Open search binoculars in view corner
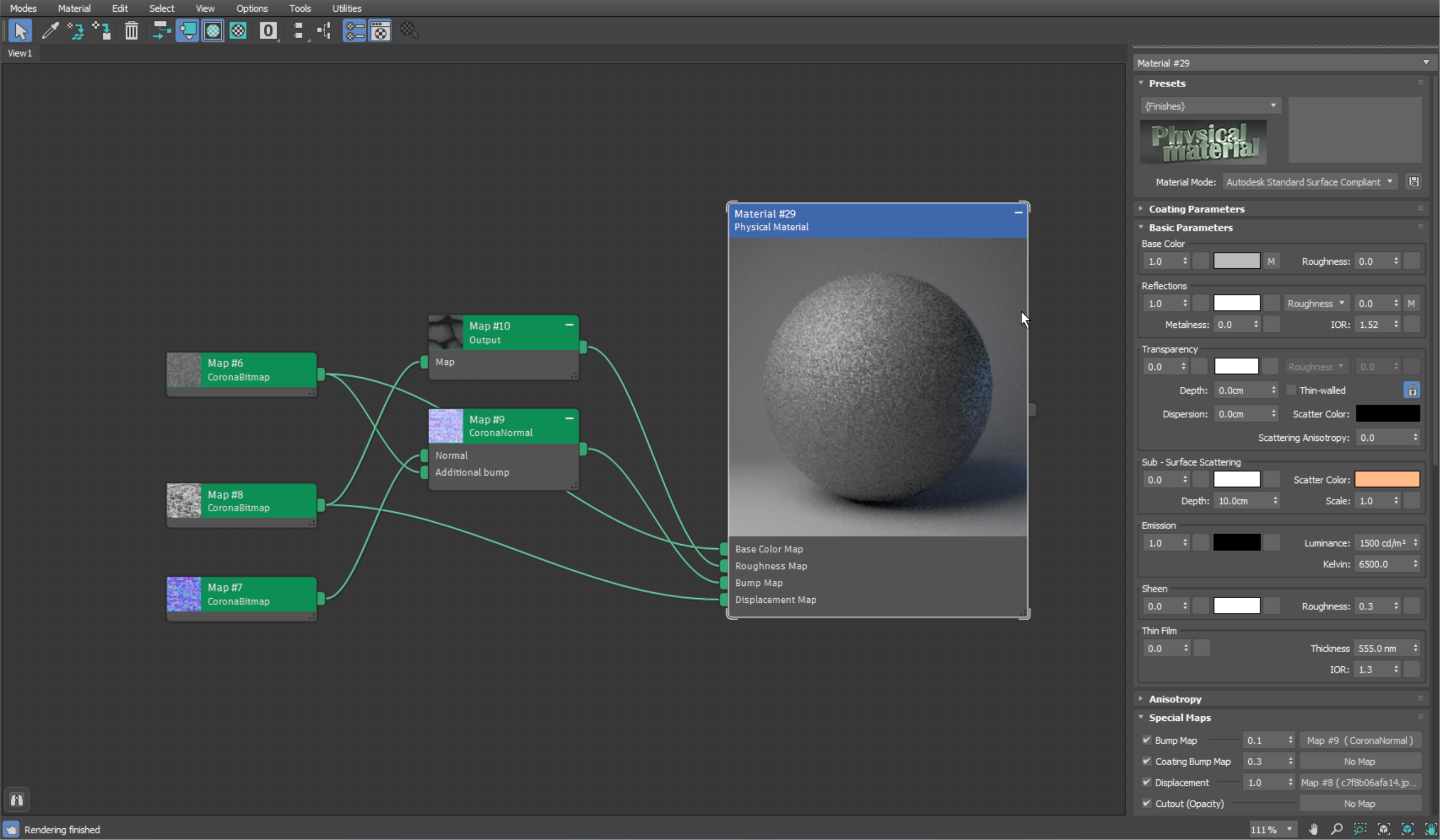This screenshot has height=840, width=1440. tap(16, 800)
